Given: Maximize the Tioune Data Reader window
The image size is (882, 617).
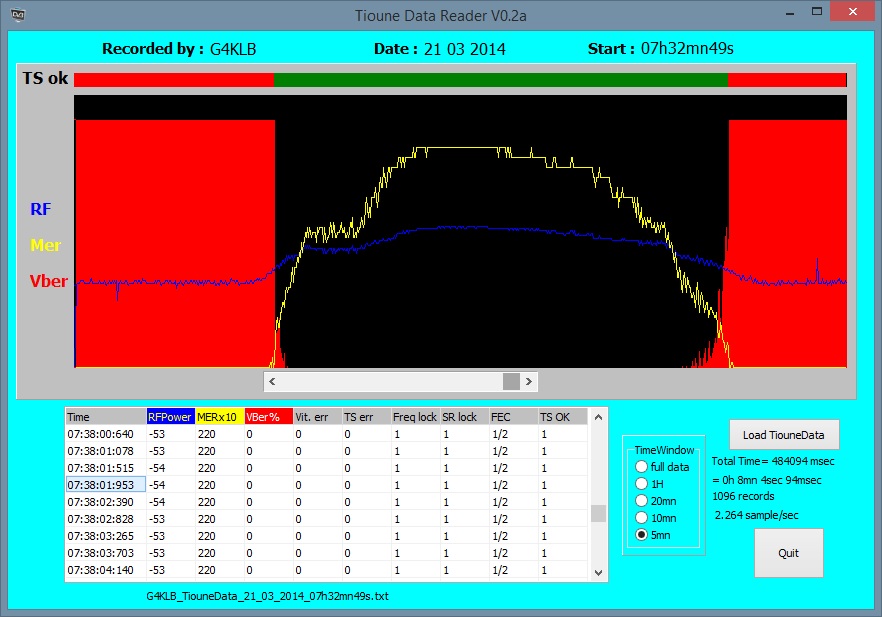Looking at the screenshot, I should click(817, 11).
